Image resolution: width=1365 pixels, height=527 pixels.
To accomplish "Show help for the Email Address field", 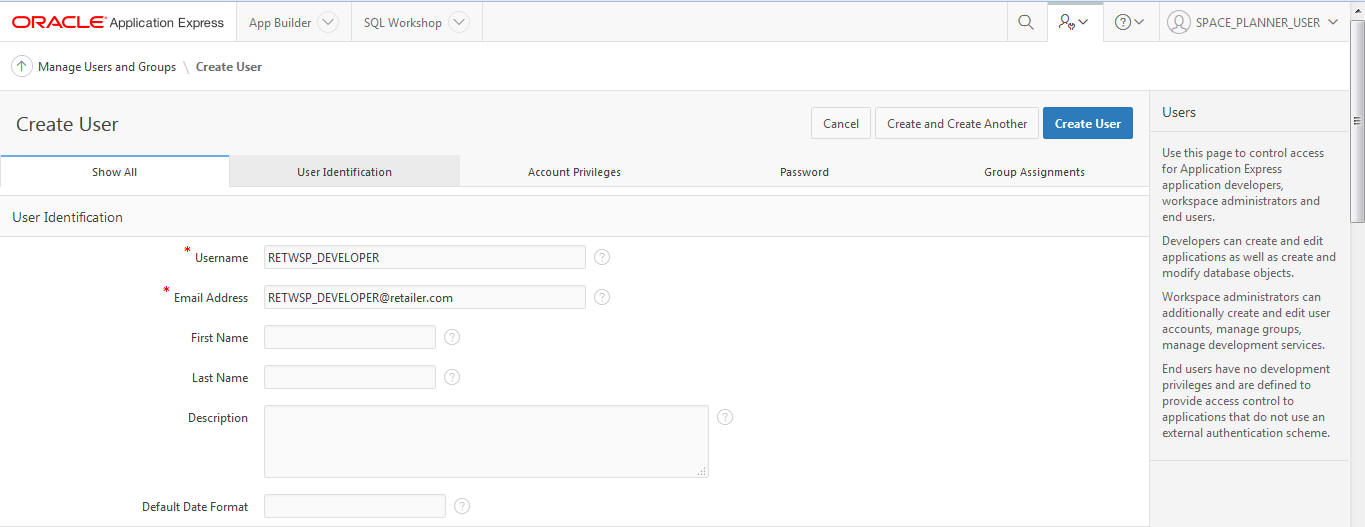I will tap(602, 297).
